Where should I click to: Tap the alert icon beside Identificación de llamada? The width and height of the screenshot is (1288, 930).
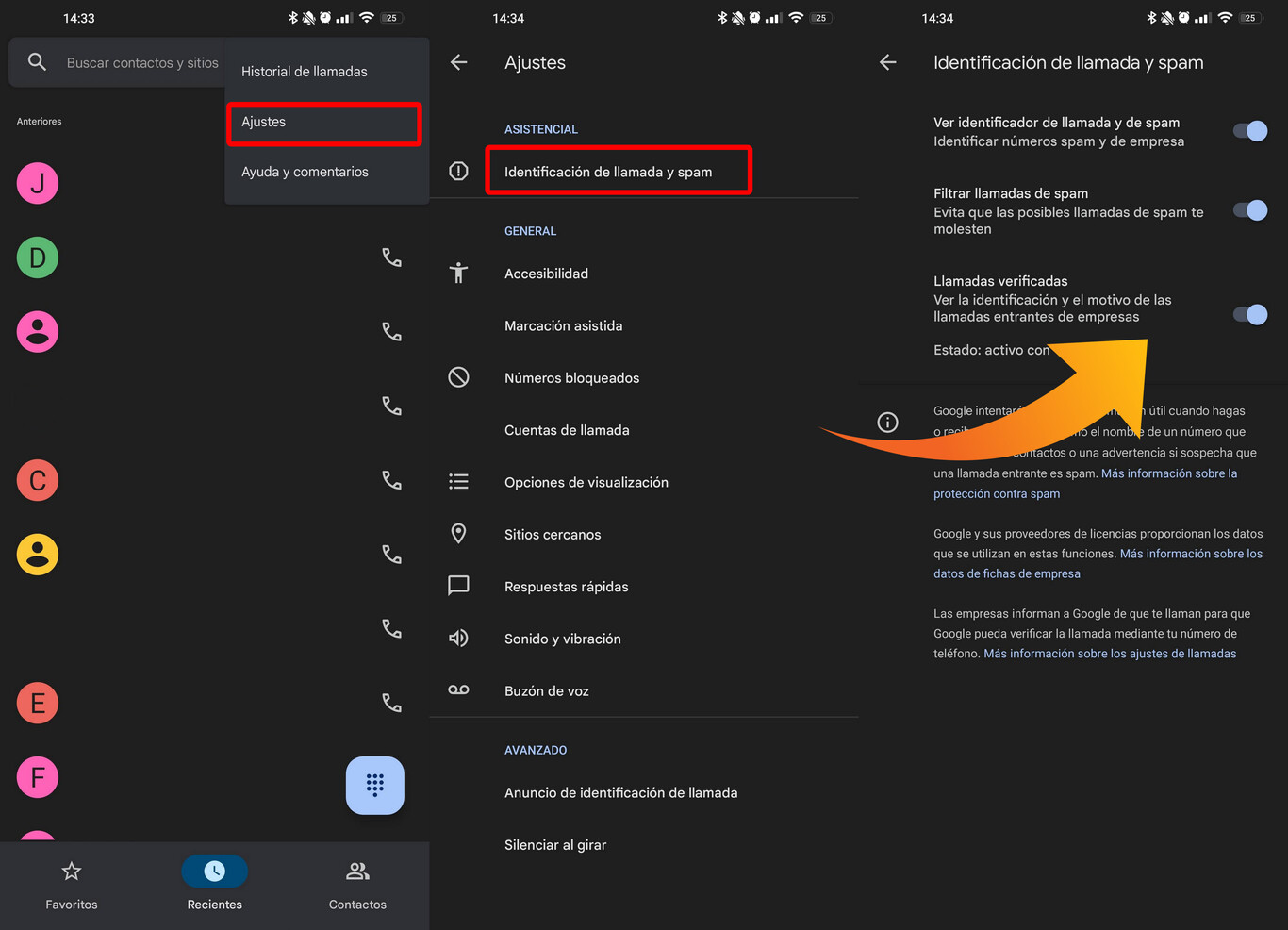(458, 171)
